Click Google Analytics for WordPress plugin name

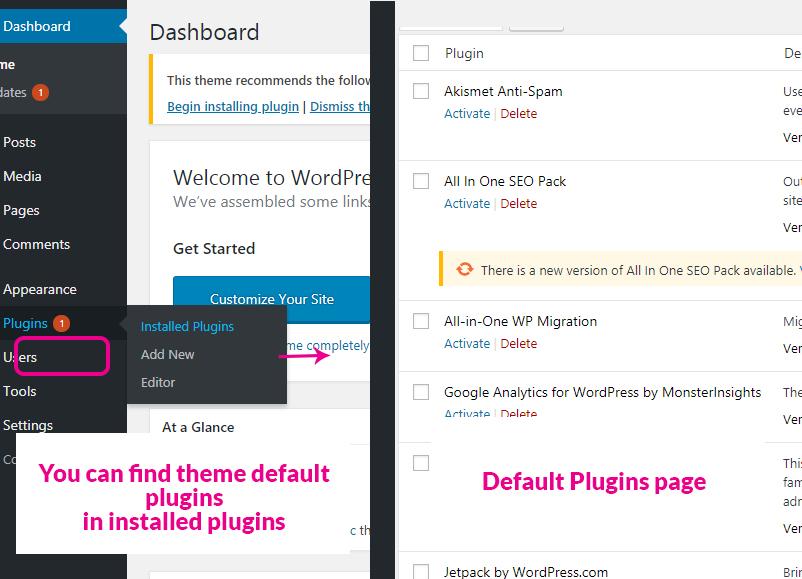point(603,392)
